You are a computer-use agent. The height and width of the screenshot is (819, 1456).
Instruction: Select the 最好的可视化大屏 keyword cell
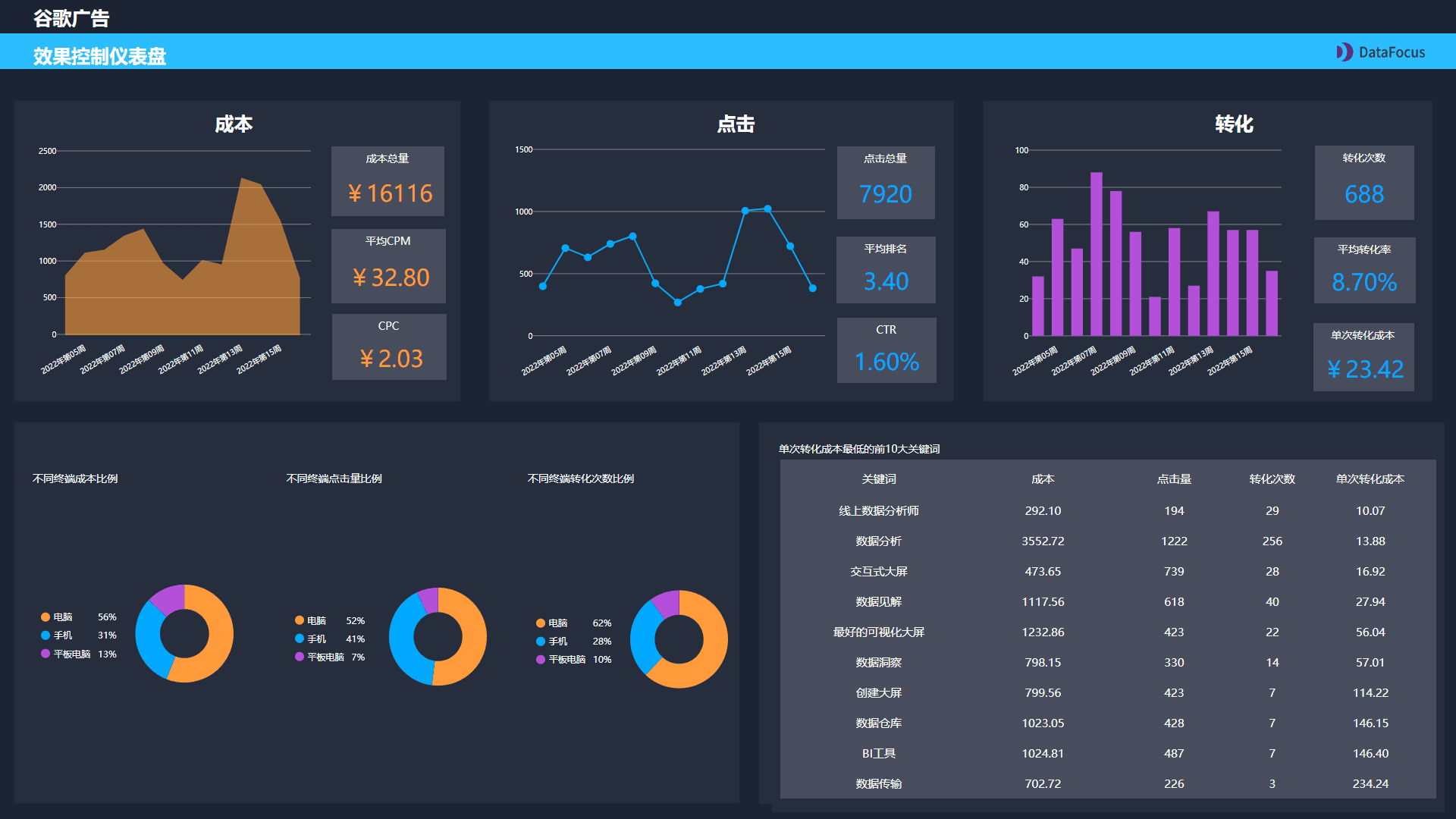(x=879, y=632)
